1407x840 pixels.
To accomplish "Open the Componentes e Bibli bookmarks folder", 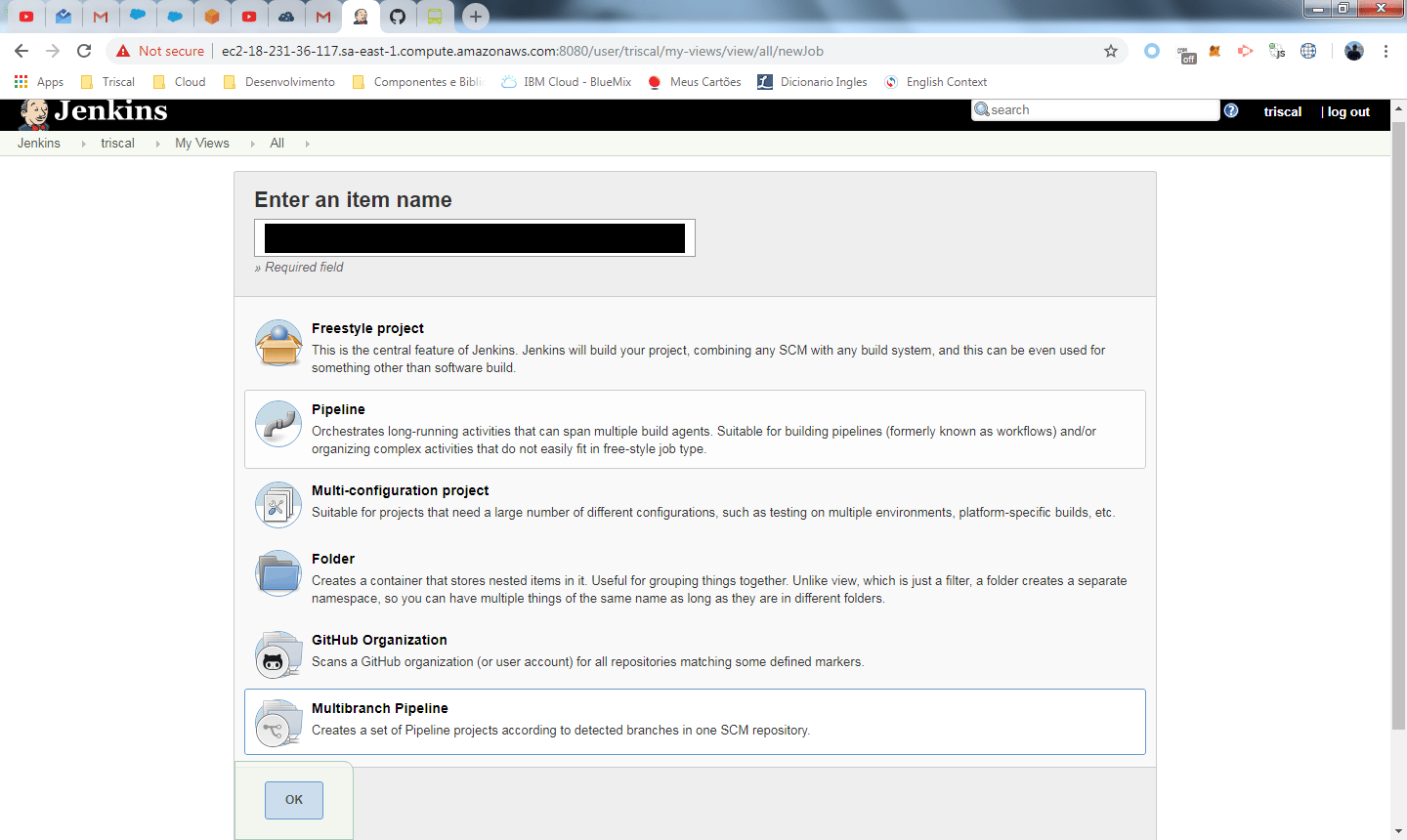I will [417, 82].
